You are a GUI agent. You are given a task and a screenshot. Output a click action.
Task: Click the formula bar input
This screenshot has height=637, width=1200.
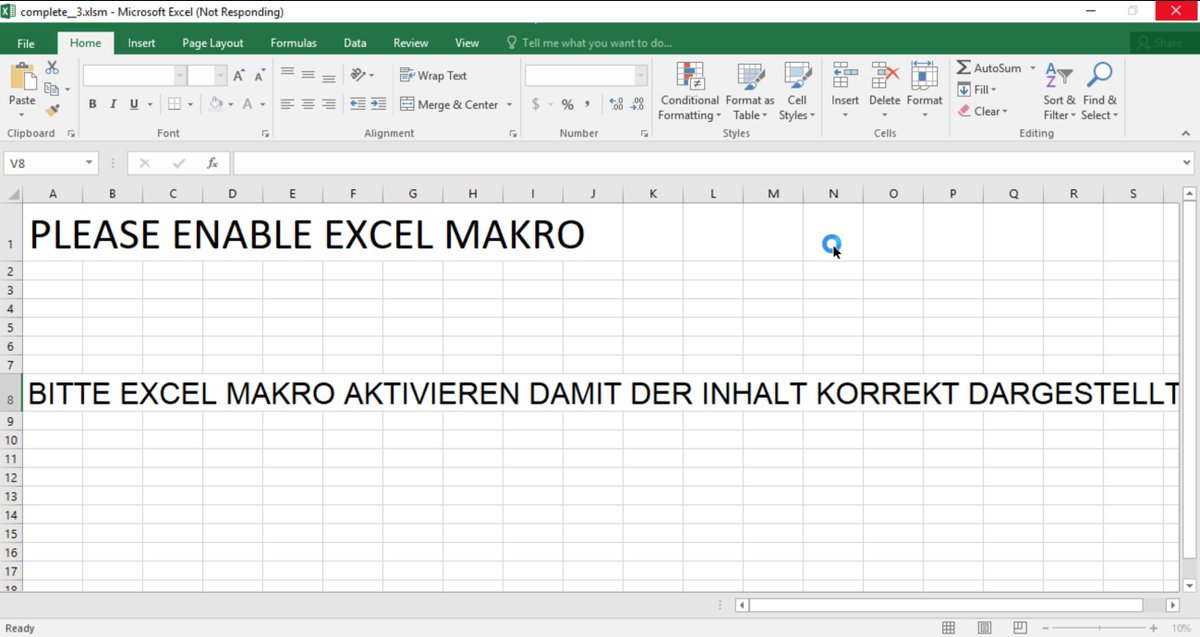[x=706, y=163]
